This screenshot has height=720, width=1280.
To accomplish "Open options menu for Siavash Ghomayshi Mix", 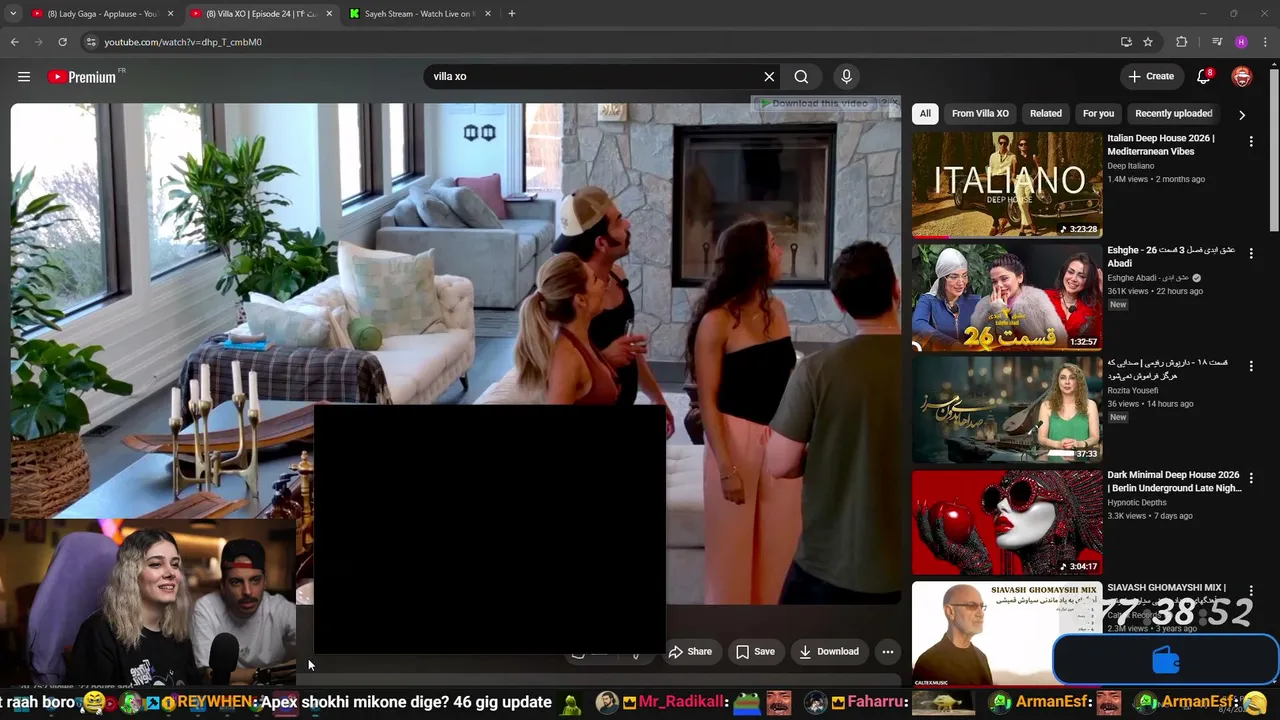I will point(1251,591).
